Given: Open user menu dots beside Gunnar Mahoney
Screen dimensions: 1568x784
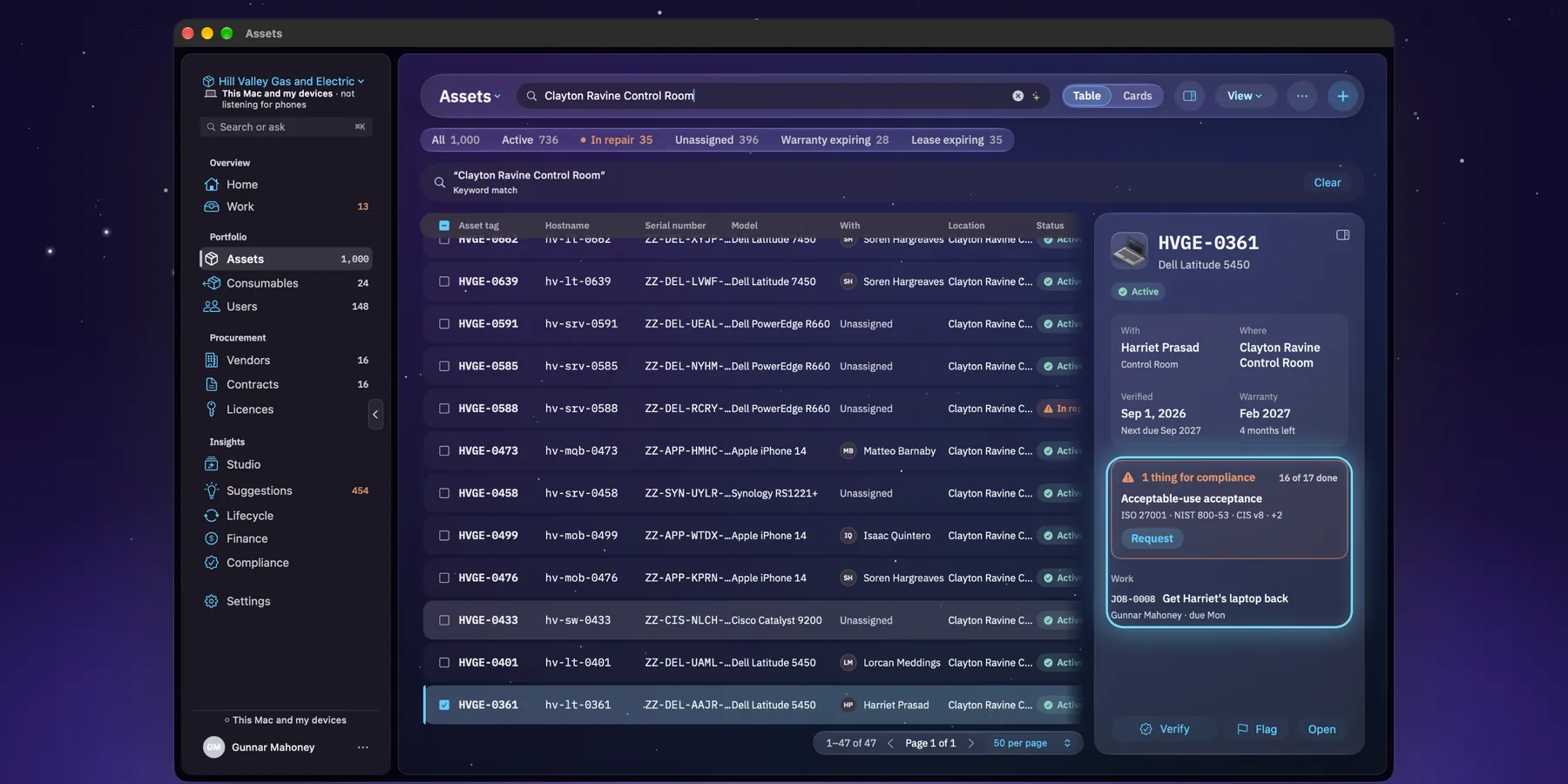Looking at the screenshot, I should pyautogui.click(x=362, y=747).
